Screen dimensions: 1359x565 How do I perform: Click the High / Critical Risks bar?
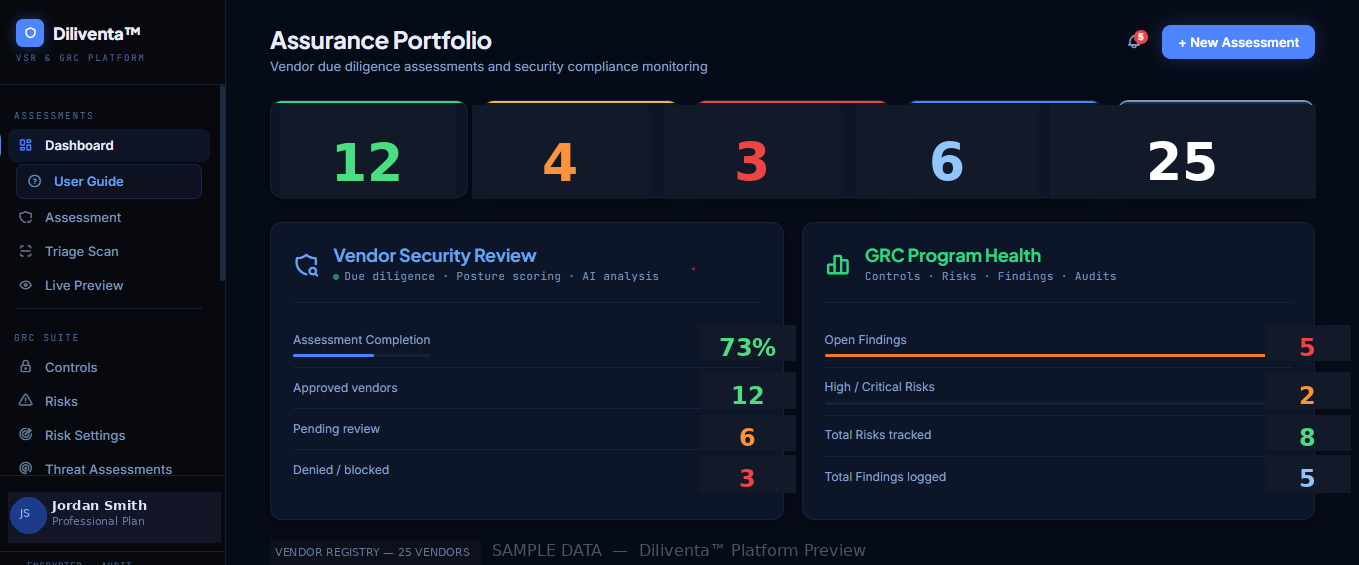coord(1045,402)
